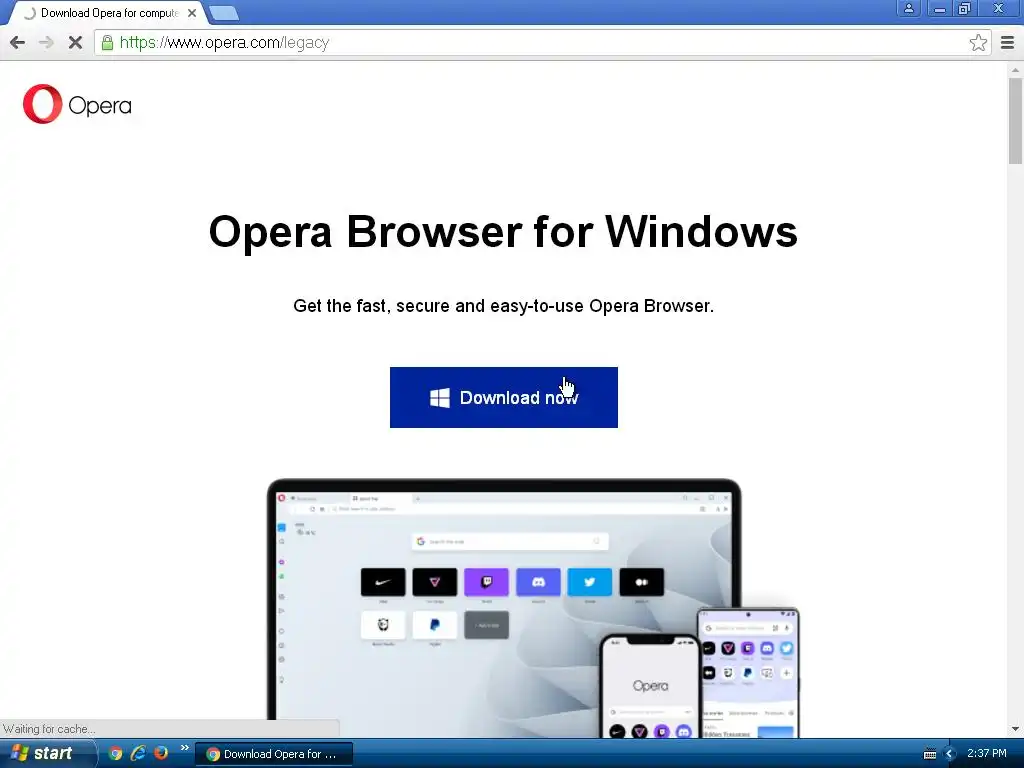Screen dimensions: 1024x768
Task: Click the 2:37 PM system clock
Action: pos(987,754)
